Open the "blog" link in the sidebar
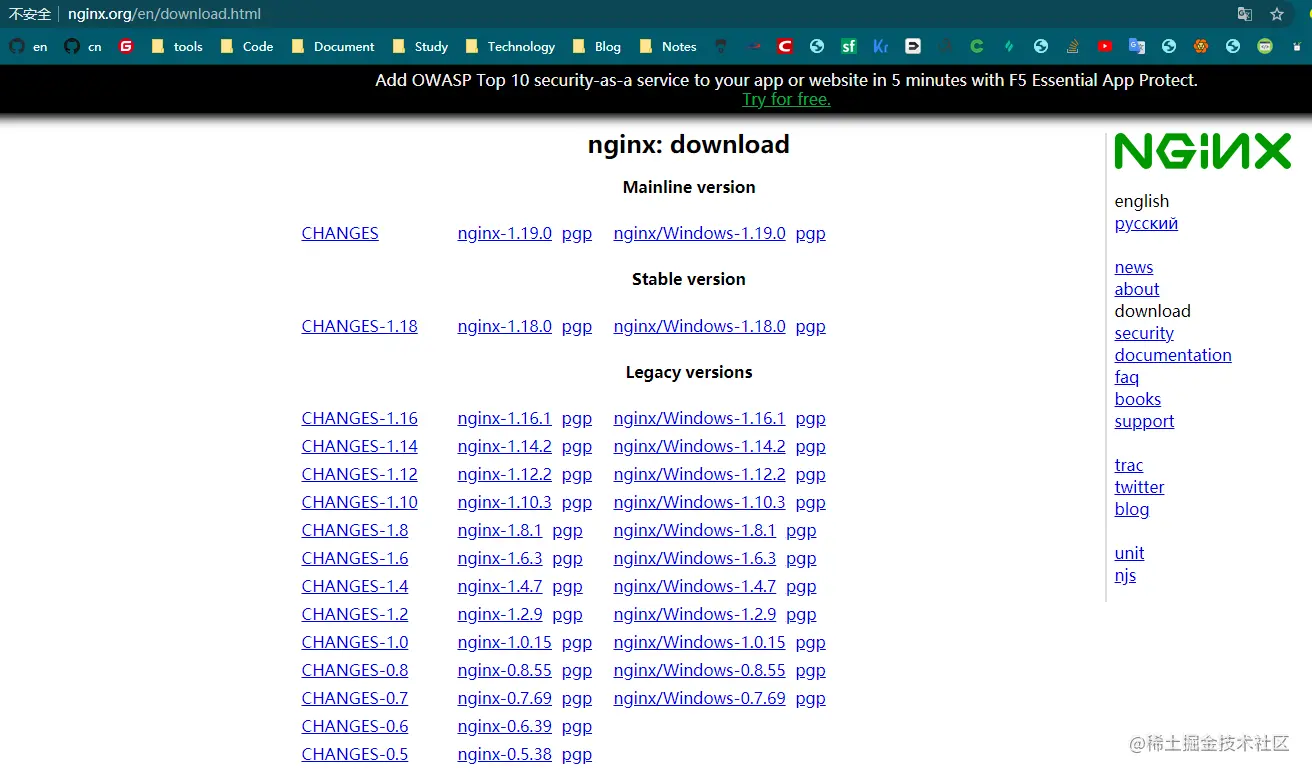The image size is (1312, 776). (1132, 509)
